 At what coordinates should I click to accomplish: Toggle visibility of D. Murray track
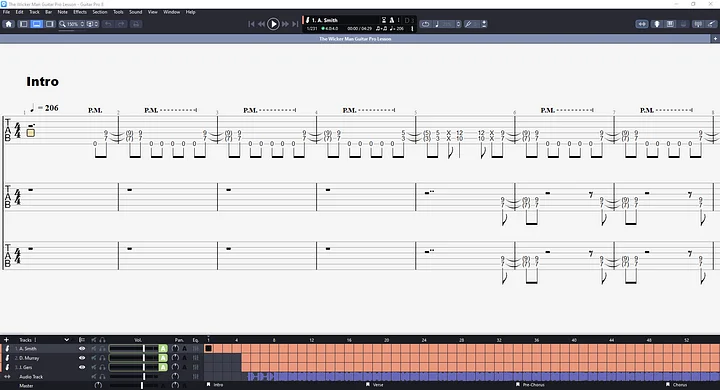[82, 358]
